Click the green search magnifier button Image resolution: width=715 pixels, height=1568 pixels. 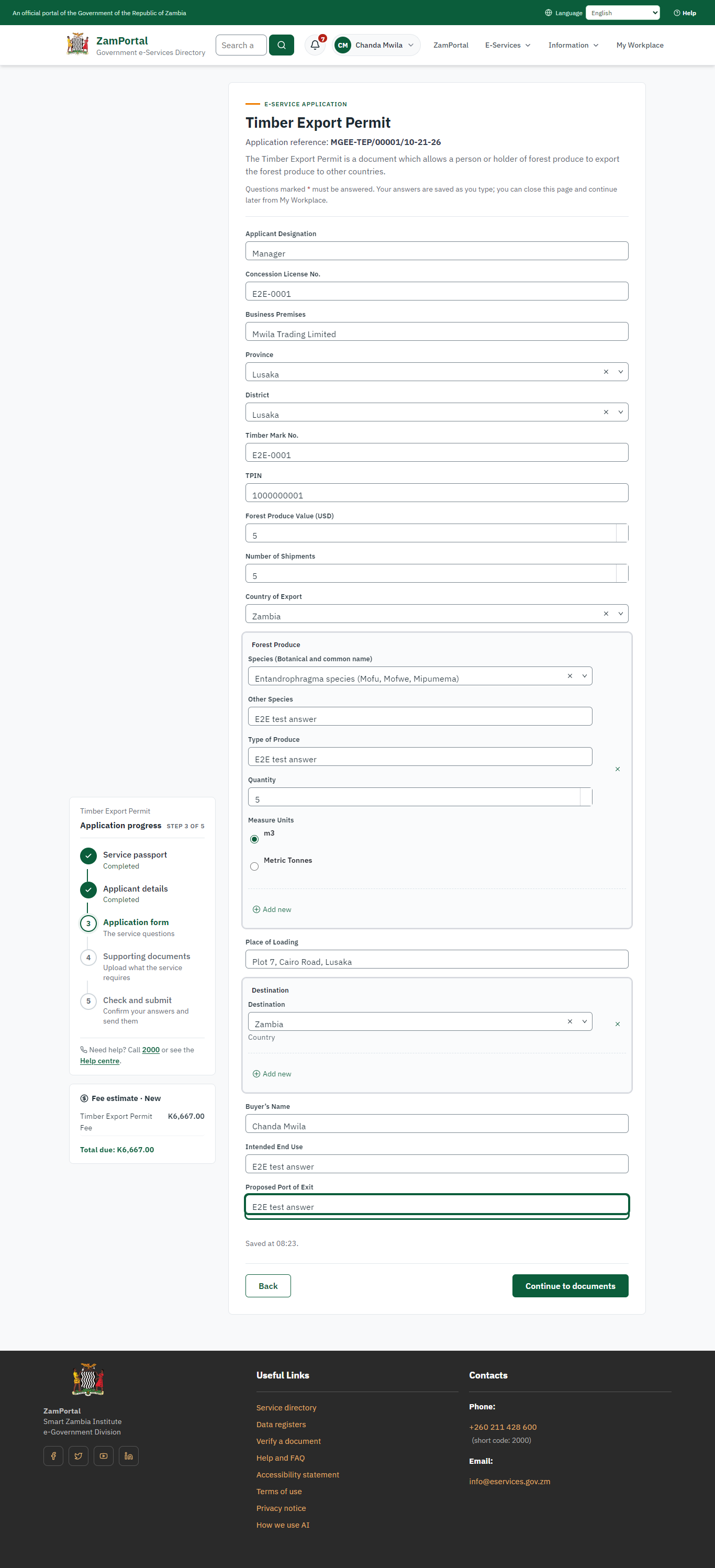pos(281,45)
